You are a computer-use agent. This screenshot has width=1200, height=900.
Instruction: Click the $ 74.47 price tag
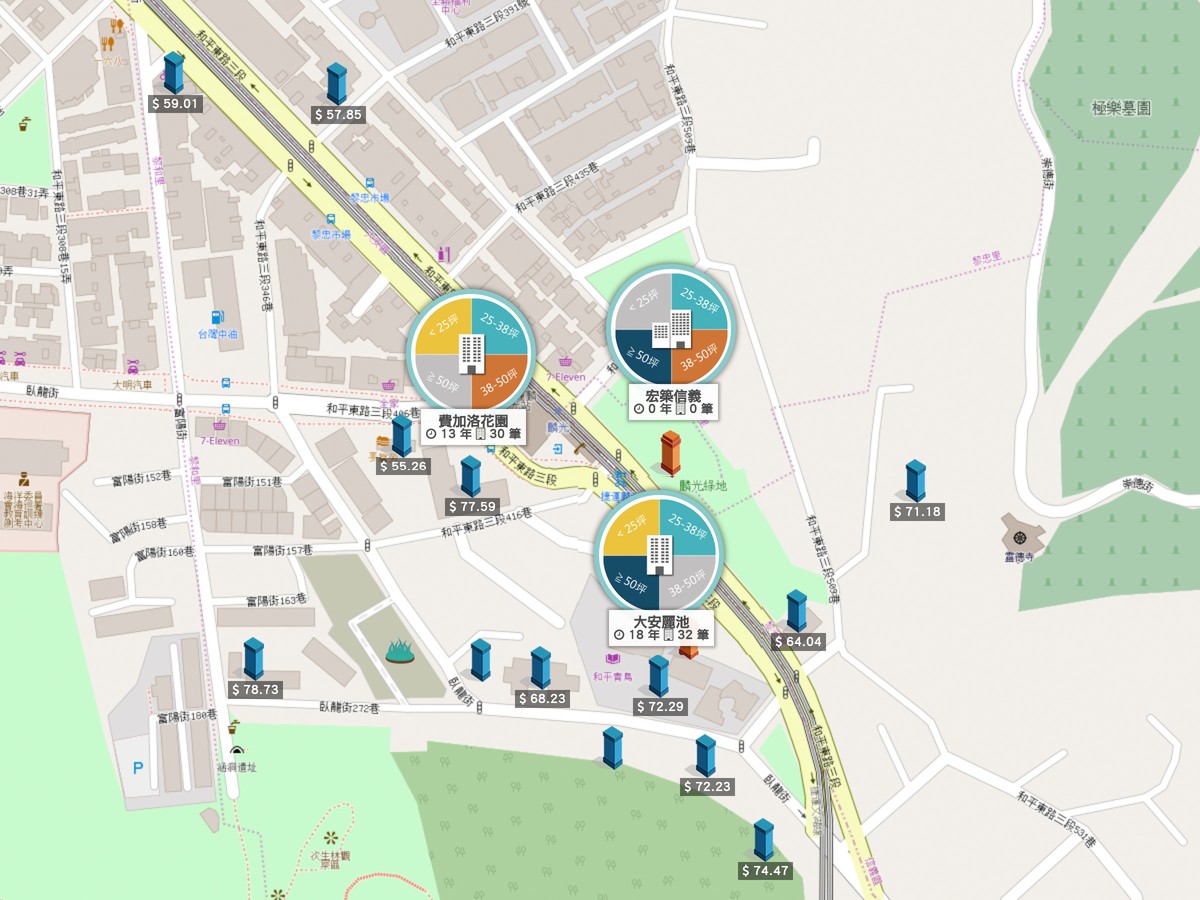click(765, 871)
